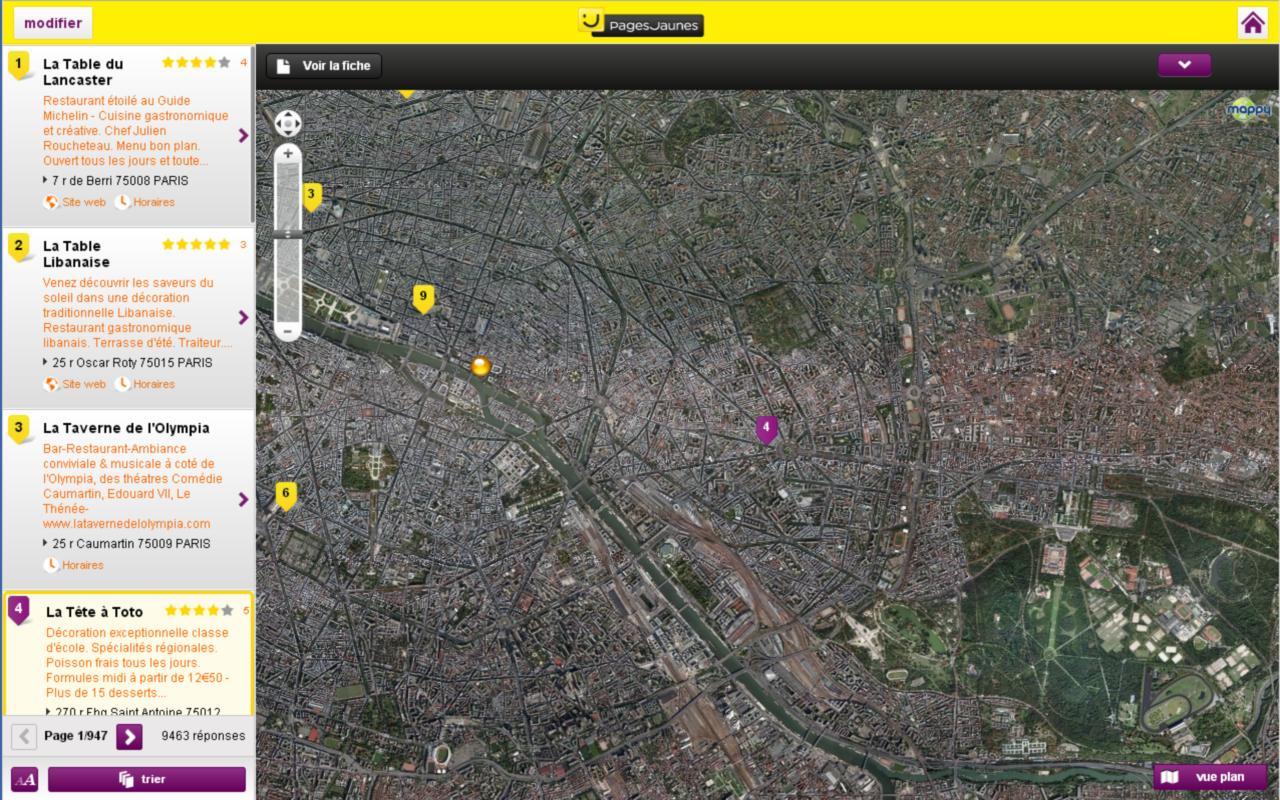Open Horaires link for La Table du Lancaster
The image size is (1280, 800).
[x=145, y=202]
